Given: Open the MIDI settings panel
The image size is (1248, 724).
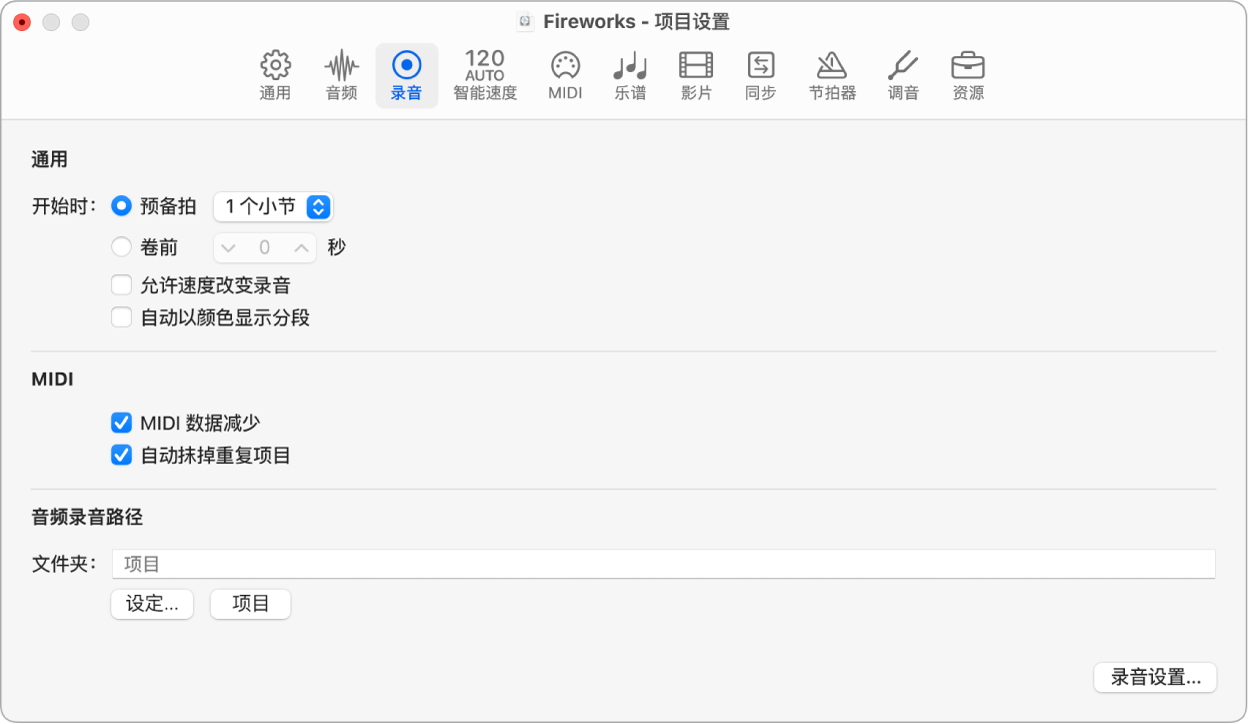Looking at the screenshot, I should point(564,75).
